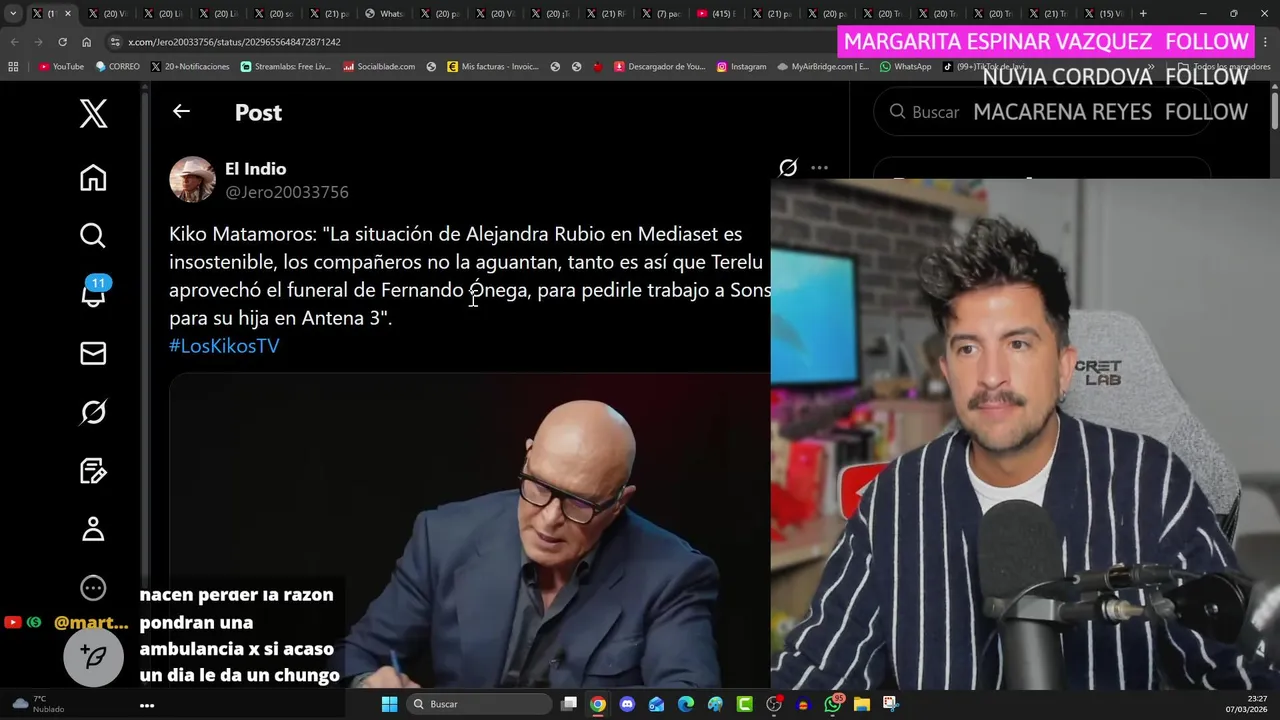This screenshot has height=720, width=1280.
Task: Open the Socialblade.com bookmark
Action: (379, 66)
